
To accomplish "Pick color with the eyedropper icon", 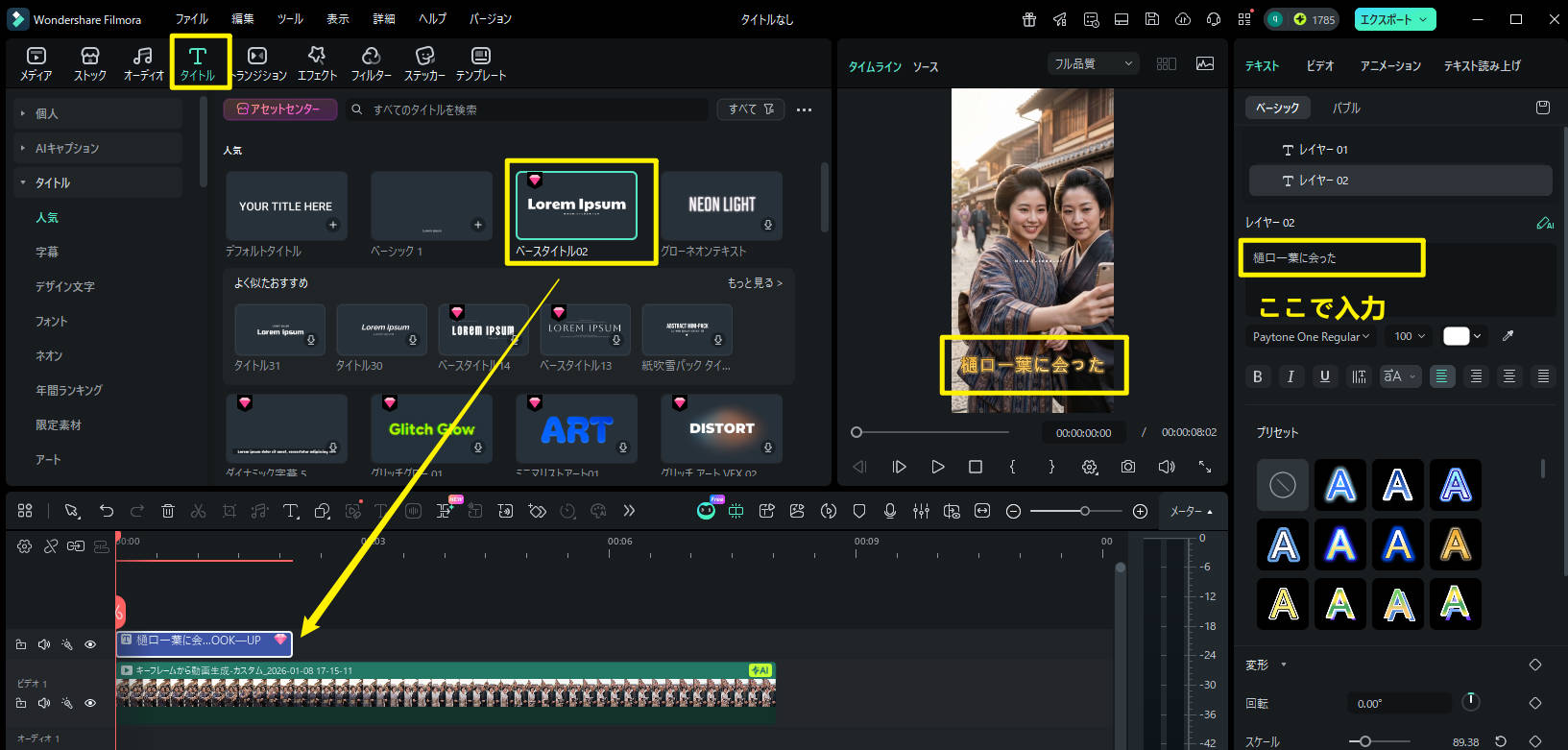I will point(1508,336).
